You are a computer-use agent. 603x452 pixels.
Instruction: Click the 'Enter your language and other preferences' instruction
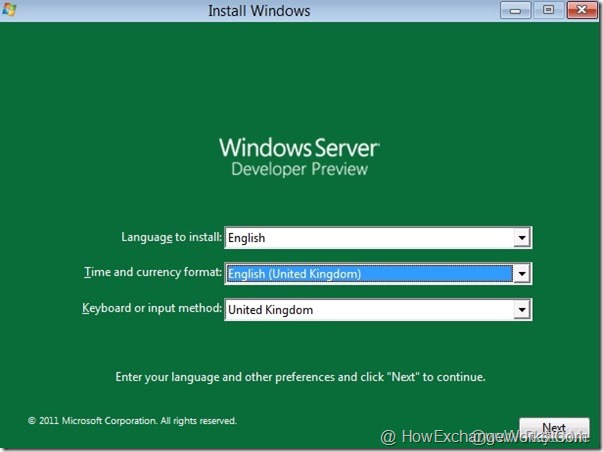[x=300, y=377]
